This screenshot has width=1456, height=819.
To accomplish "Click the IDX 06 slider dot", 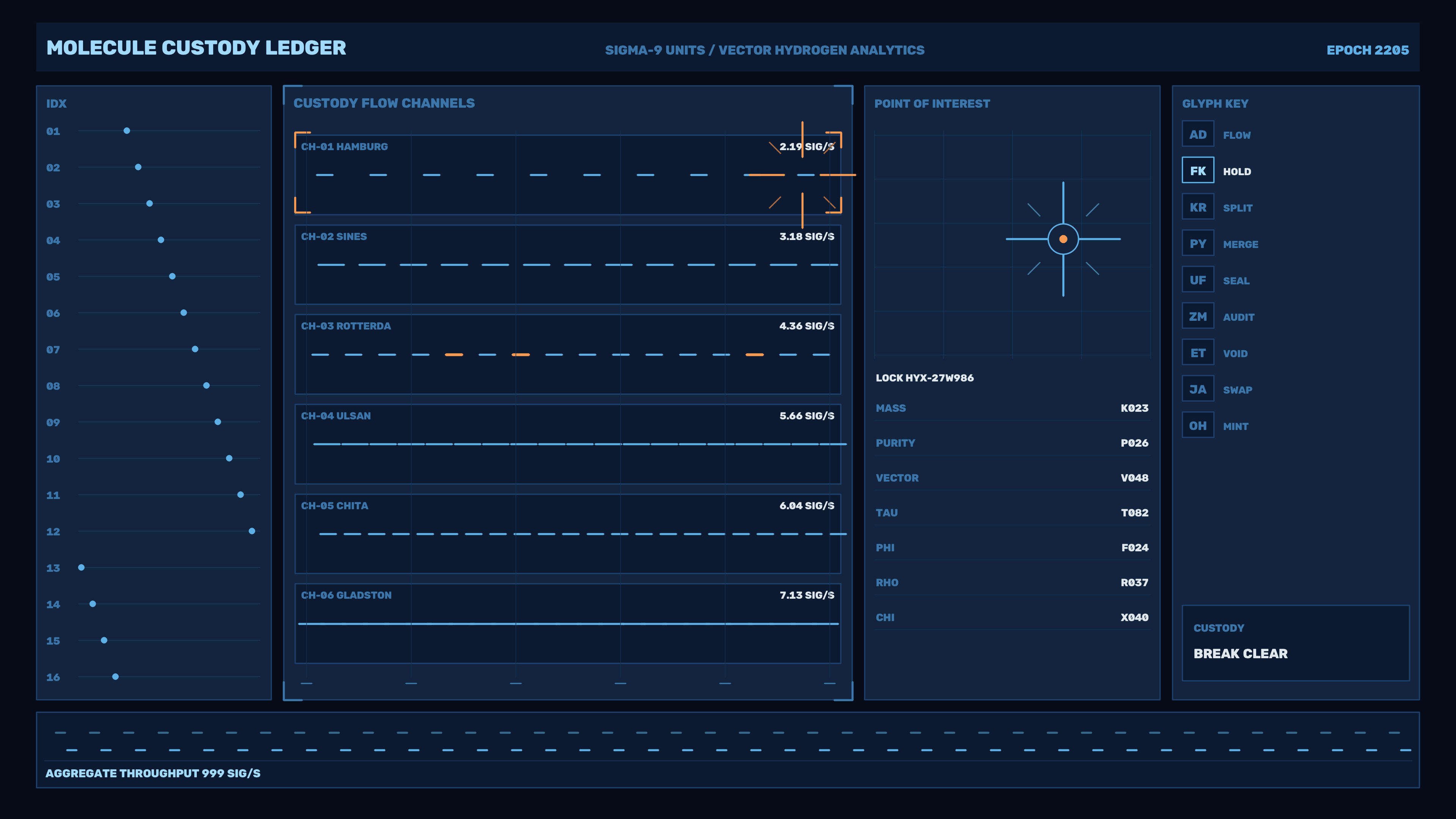I will pos(184,312).
